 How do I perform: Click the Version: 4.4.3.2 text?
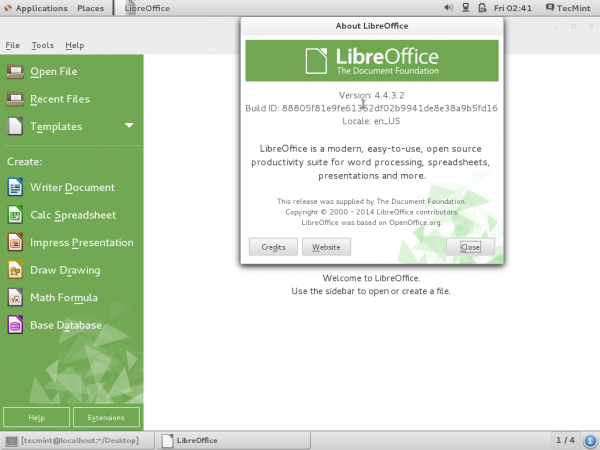pos(372,95)
